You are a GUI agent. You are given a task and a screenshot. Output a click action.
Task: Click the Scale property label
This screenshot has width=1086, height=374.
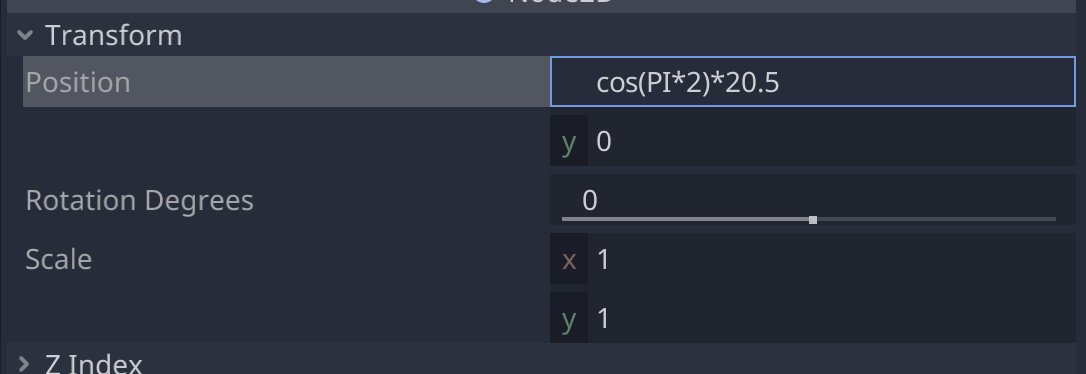tap(58, 259)
